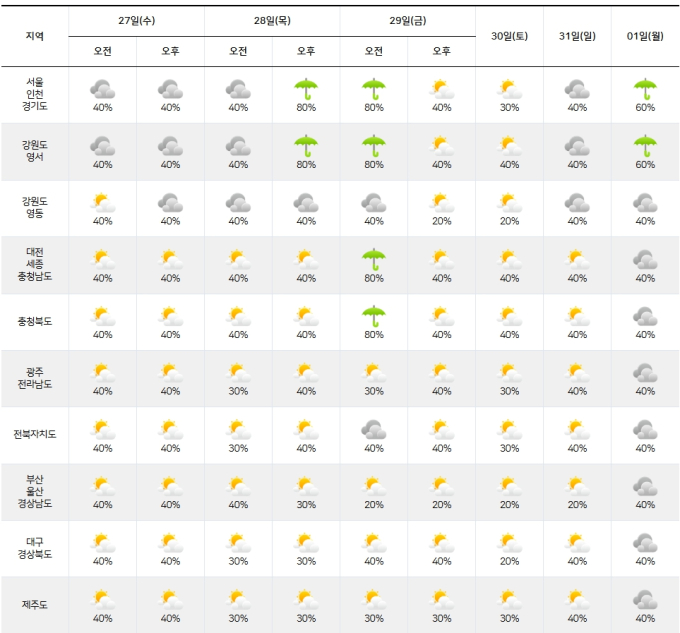Select the 01일(월) column header
Viewport: 680px width, 633px height.
click(645, 36)
